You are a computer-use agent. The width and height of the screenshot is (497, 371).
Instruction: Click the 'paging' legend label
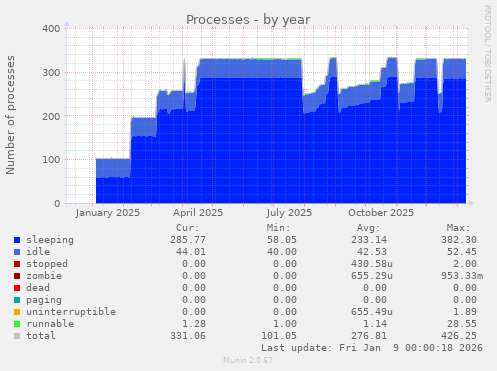click(44, 300)
